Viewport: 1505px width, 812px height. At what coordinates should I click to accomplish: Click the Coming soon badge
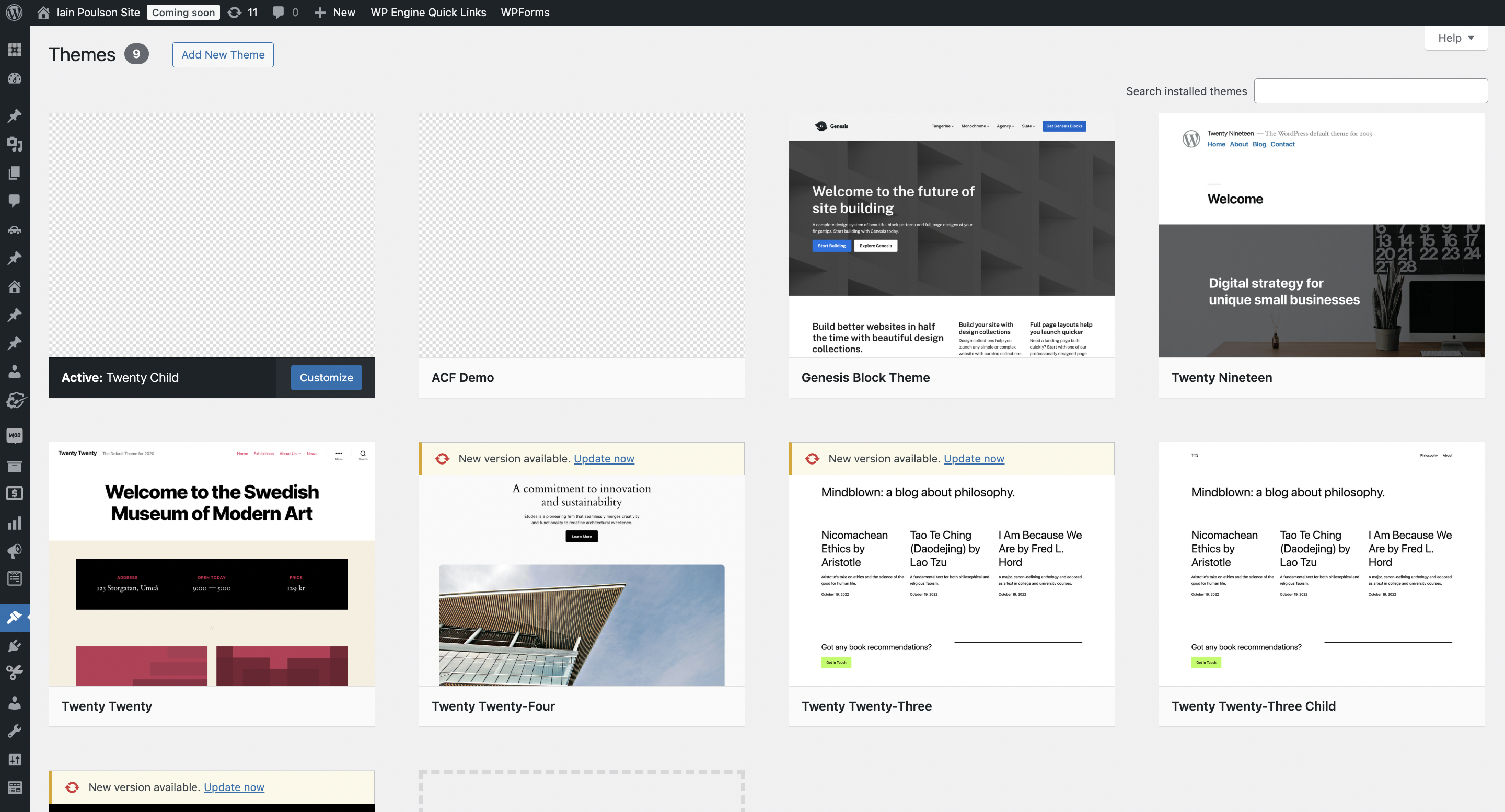point(183,12)
